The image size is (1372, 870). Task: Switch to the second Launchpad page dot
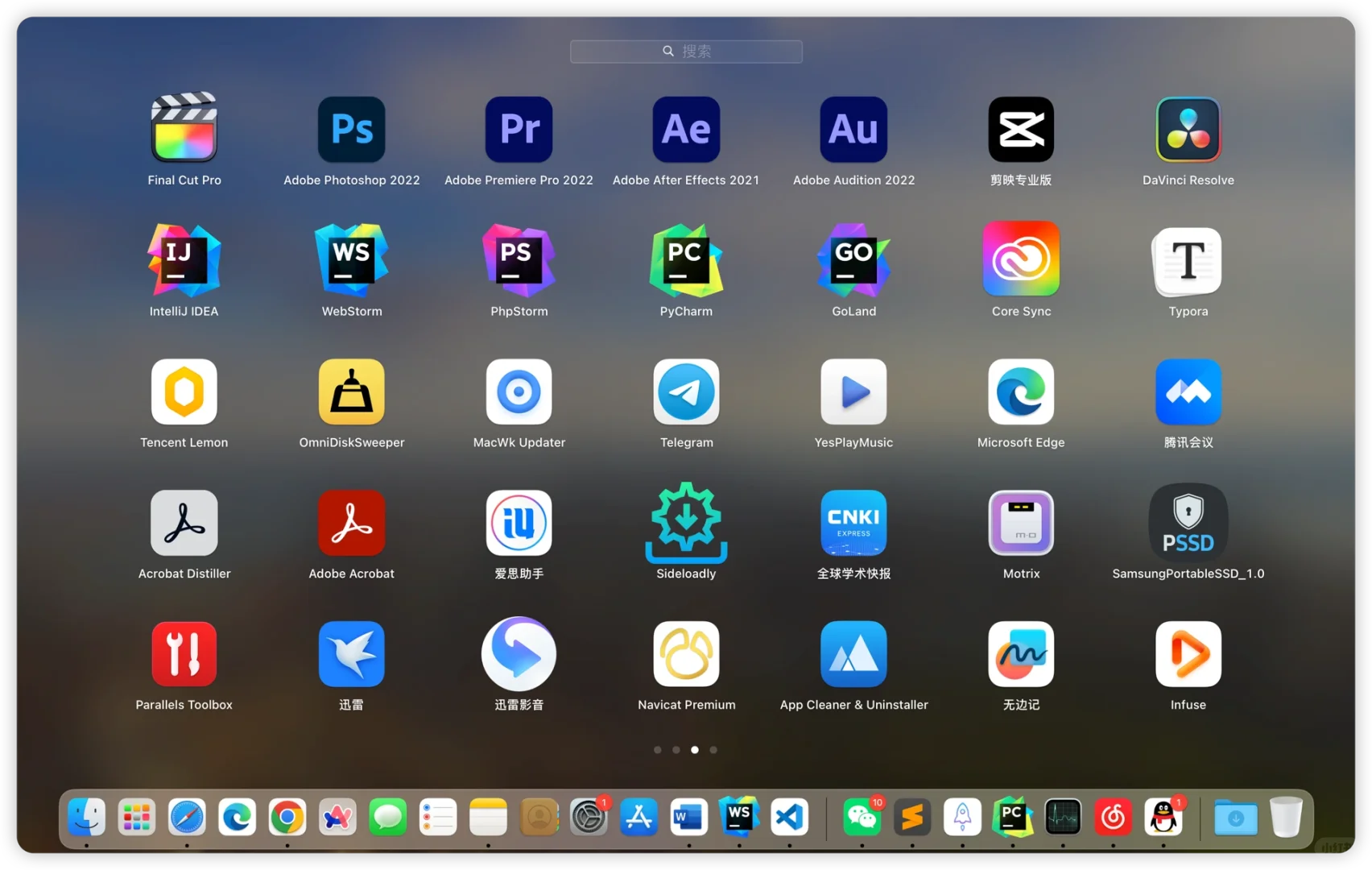coord(676,750)
